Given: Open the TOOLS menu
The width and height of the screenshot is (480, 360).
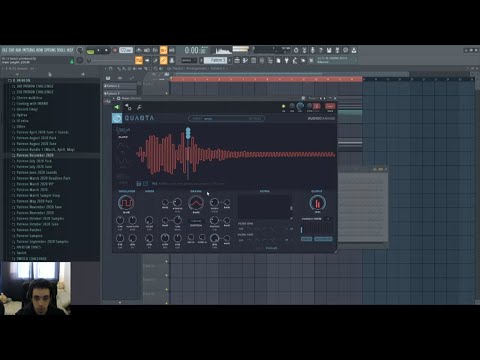Looking at the screenshot, I should tap(61, 50).
